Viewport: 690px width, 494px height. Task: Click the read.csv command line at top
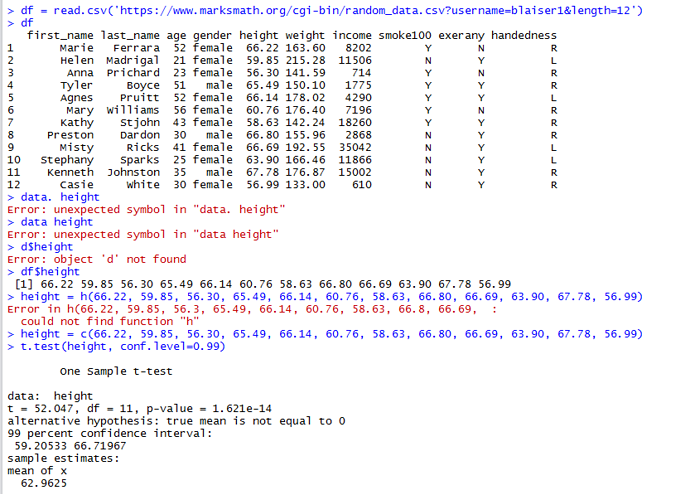tap(330, 10)
